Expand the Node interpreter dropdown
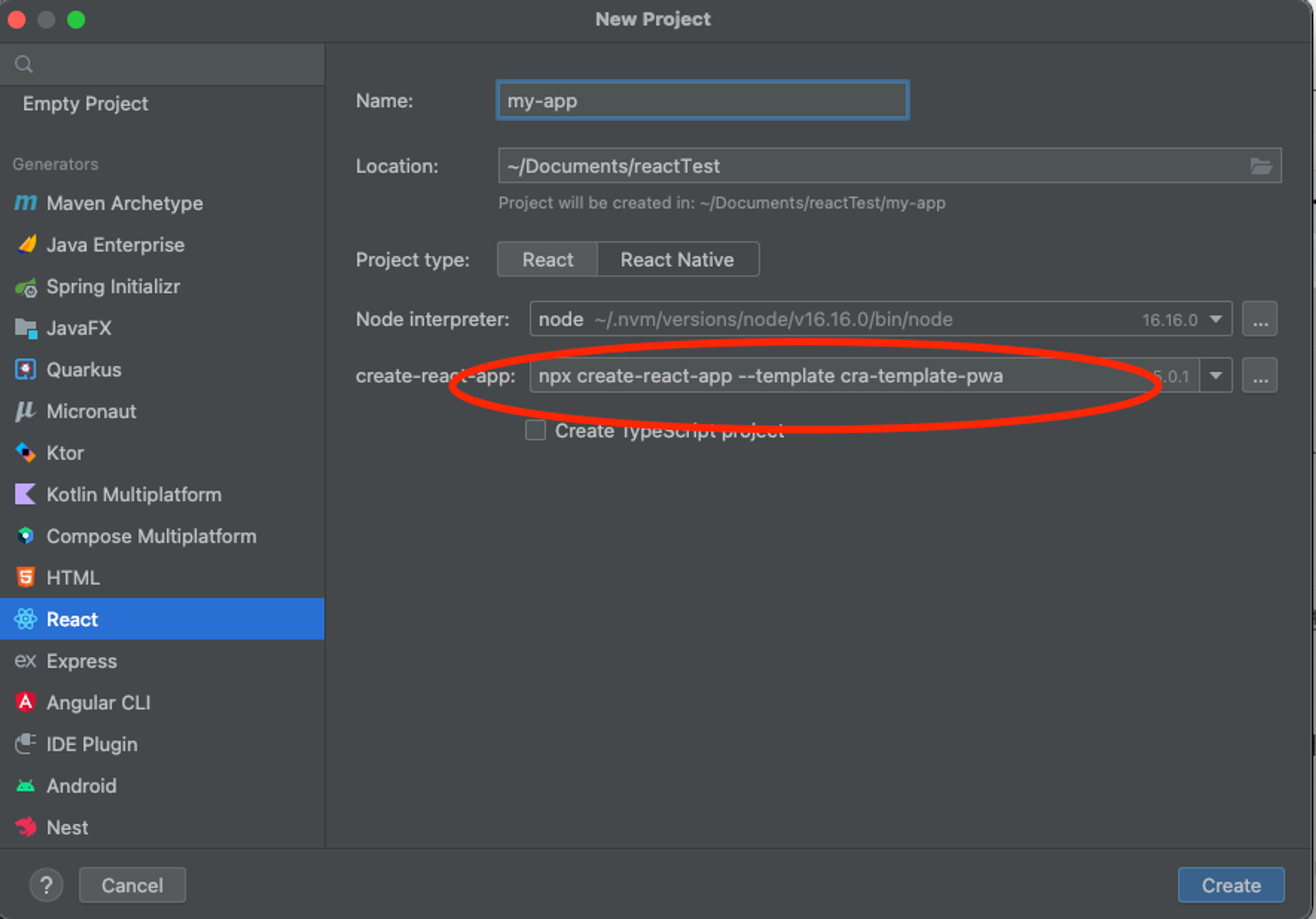Viewport: 1316px width, 919px height. 1215,319
